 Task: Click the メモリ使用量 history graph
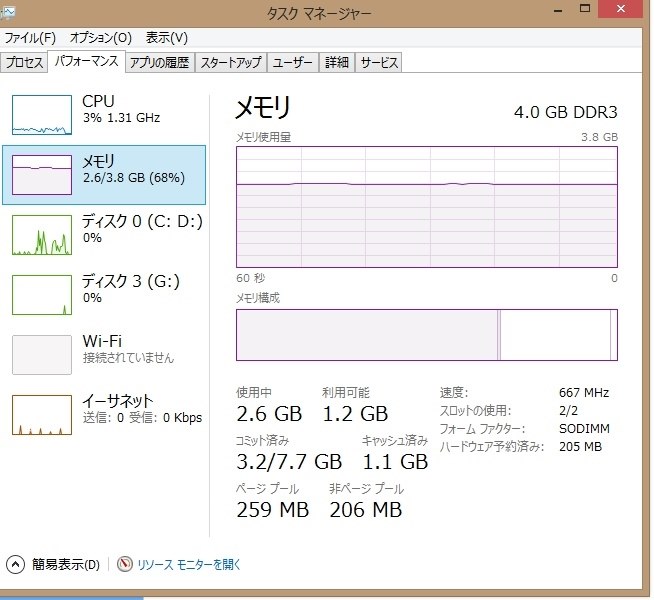pos(426,207)
